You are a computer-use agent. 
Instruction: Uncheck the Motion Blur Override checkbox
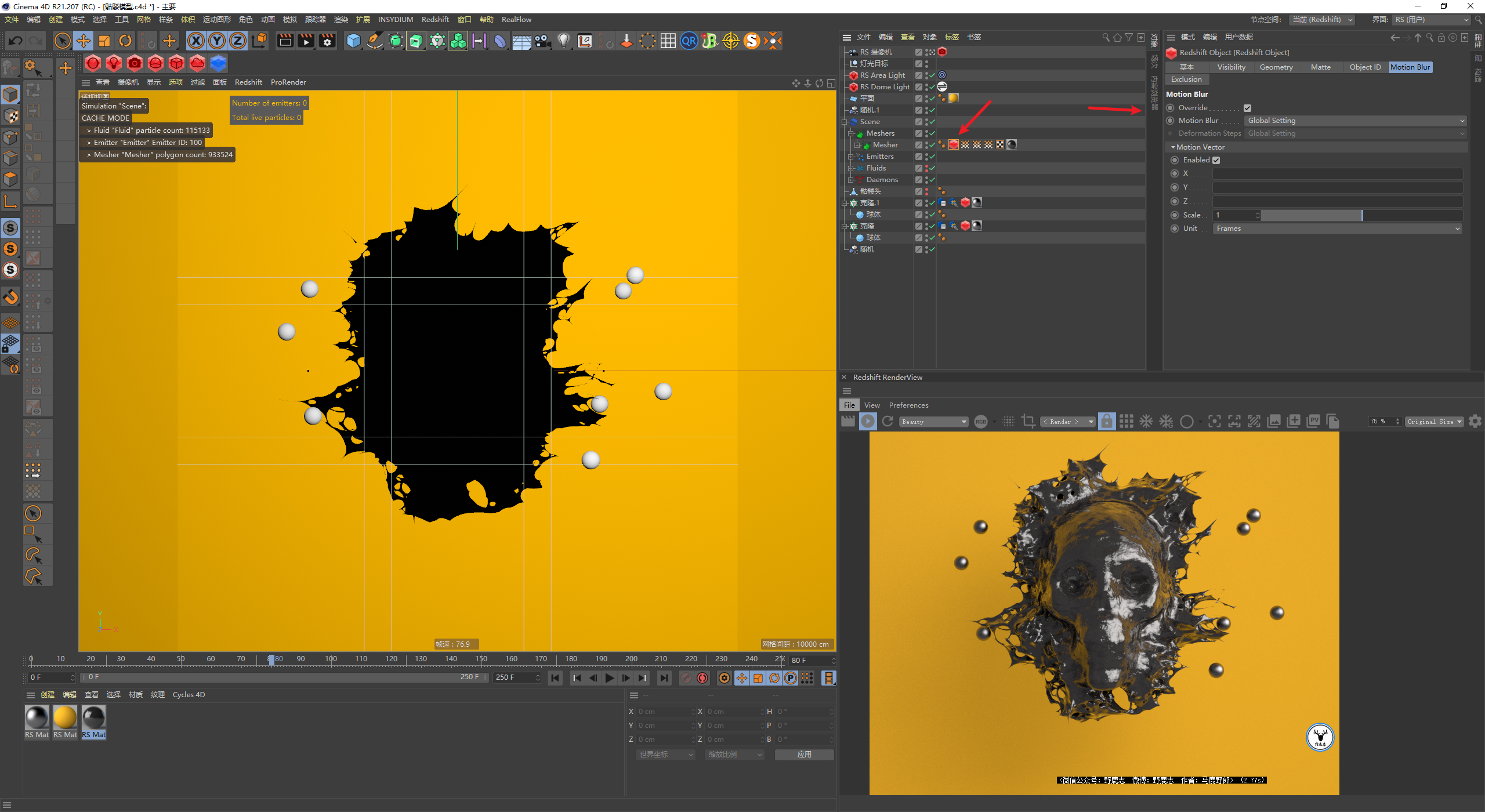click(x=1247, y=108)
